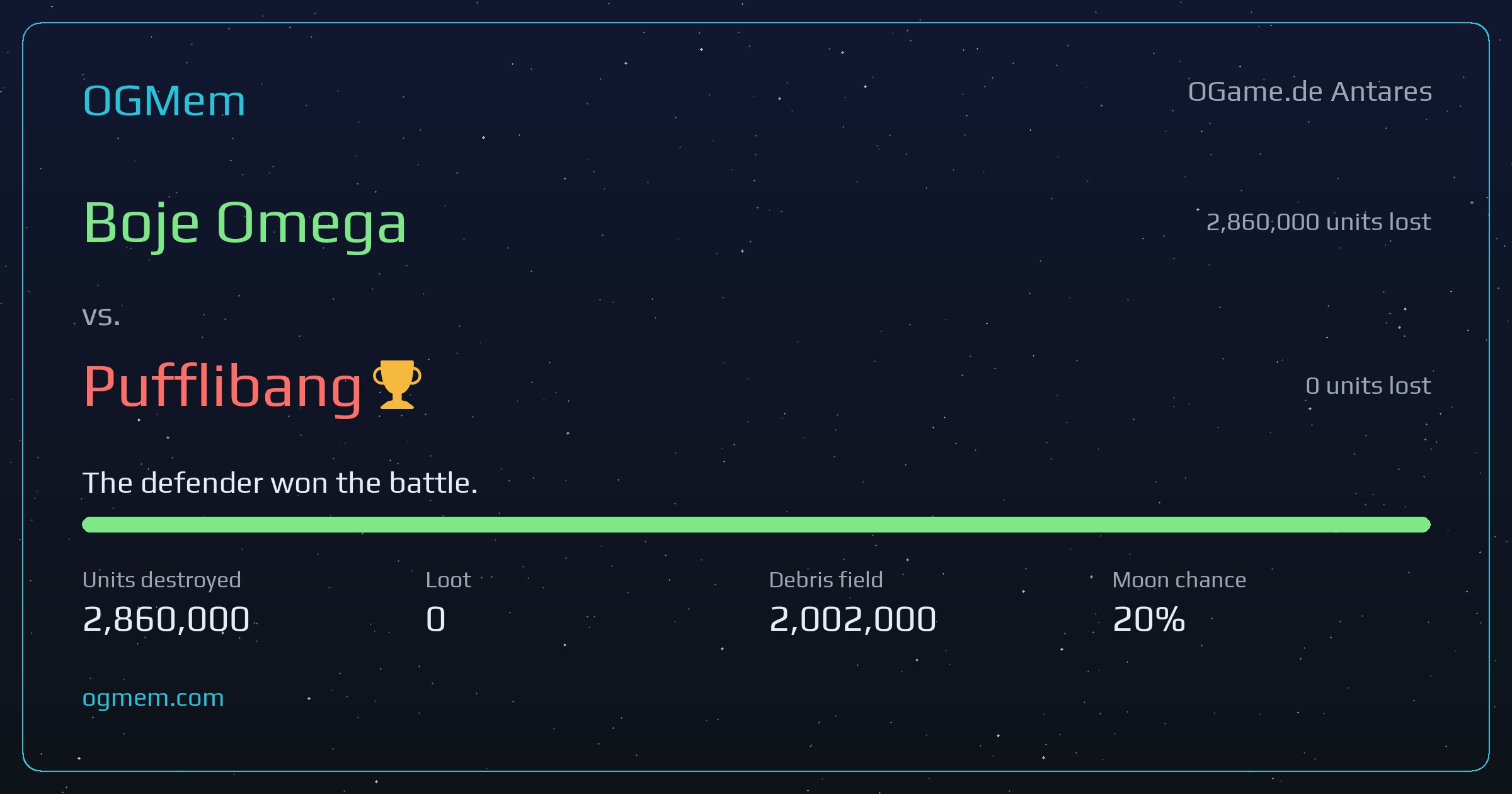This screenshot has width=1512, height=794.
Task: Click the green battle result progress bar
Action: 756,524
